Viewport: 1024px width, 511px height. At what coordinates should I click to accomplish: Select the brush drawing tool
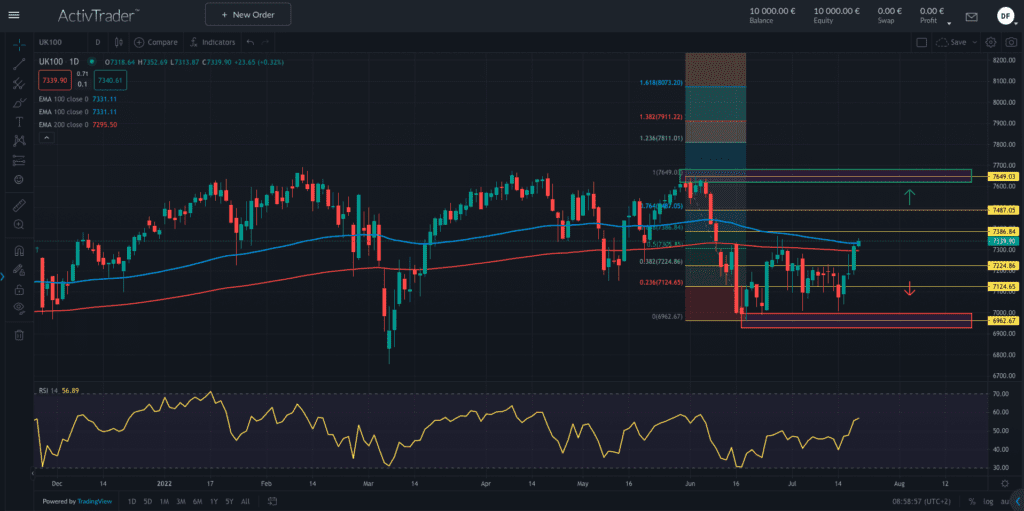coord(19,103)
